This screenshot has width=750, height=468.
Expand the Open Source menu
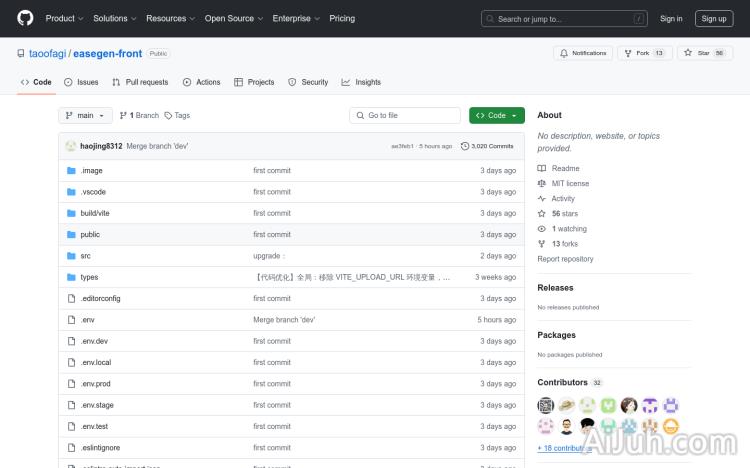tap(233, 18)
